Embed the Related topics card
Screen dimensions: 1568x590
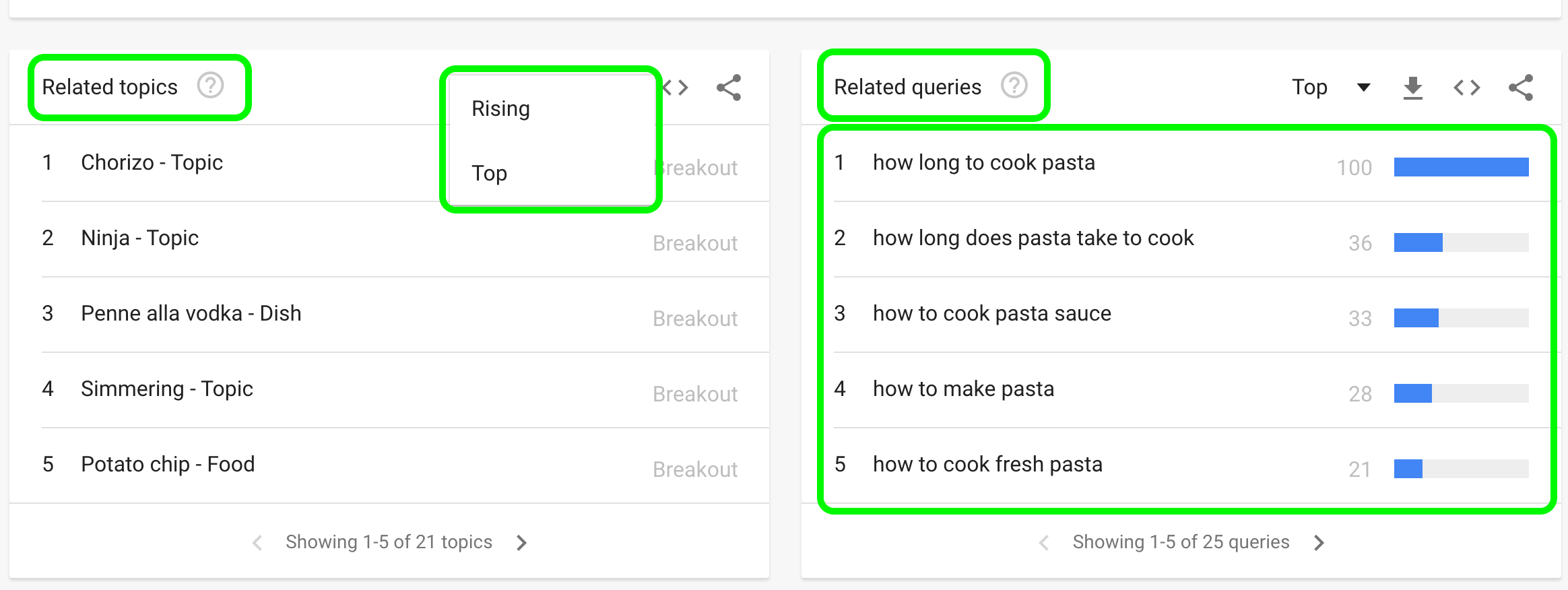pos(676,88)
